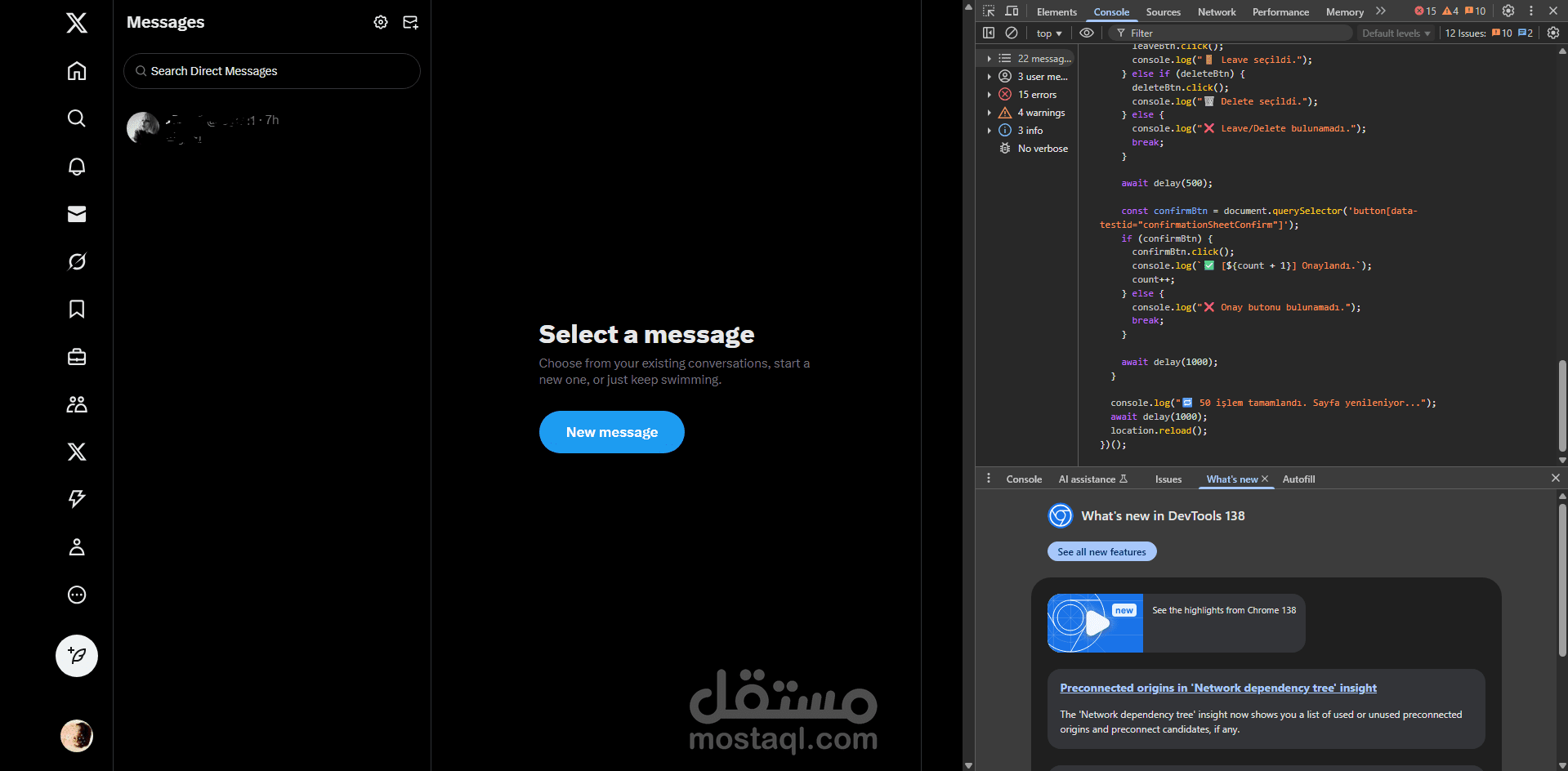Open the Bookmarks icon
Viewport: 1568px width, 771px height.
pyautogui.click(x=77, y=309)
